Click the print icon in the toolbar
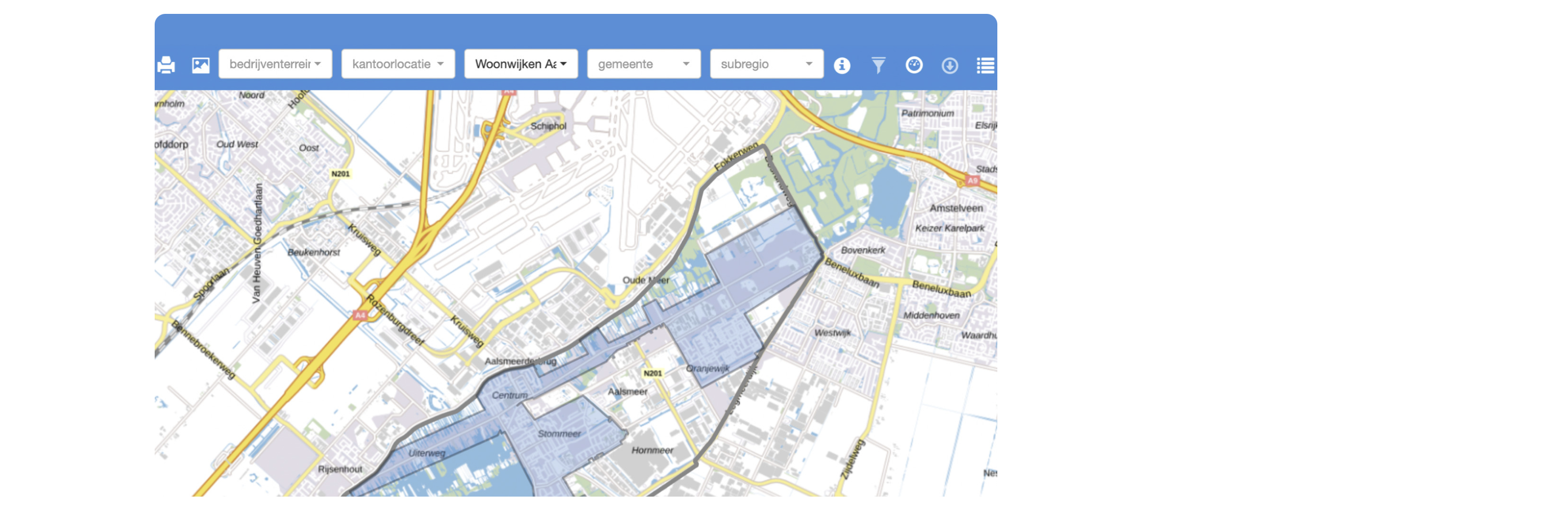This screenshot has height=511, width=1568. tap(166, 65)
